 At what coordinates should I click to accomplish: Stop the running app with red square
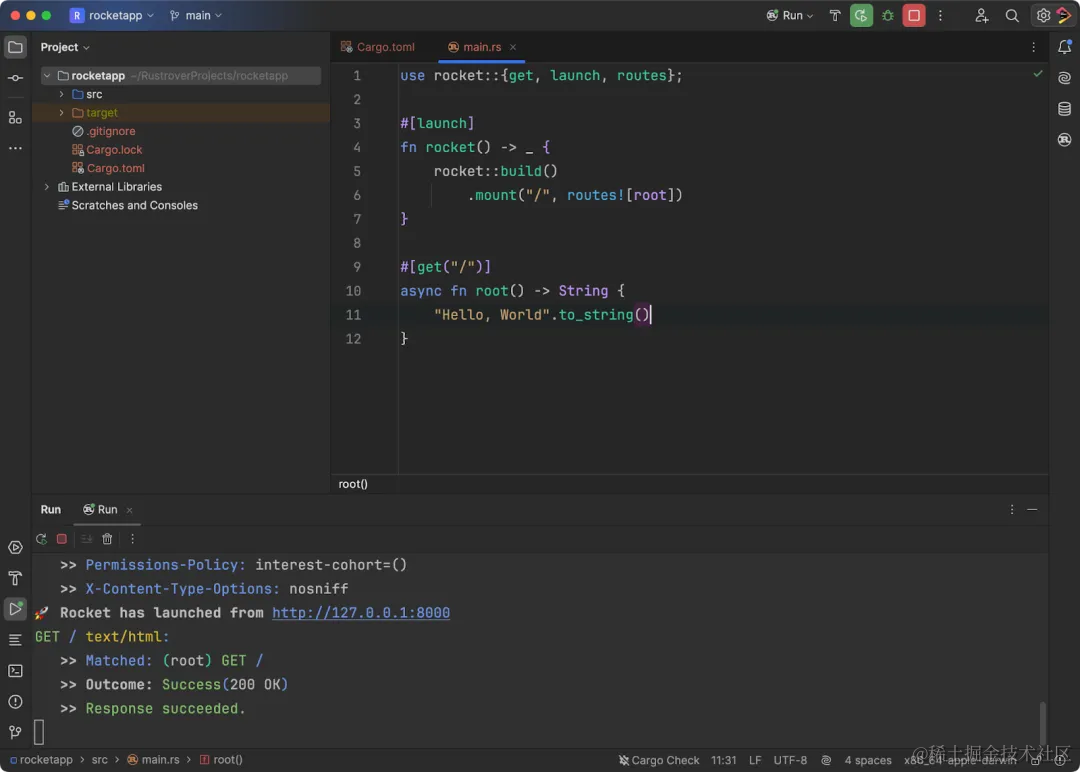pos(913,16)
